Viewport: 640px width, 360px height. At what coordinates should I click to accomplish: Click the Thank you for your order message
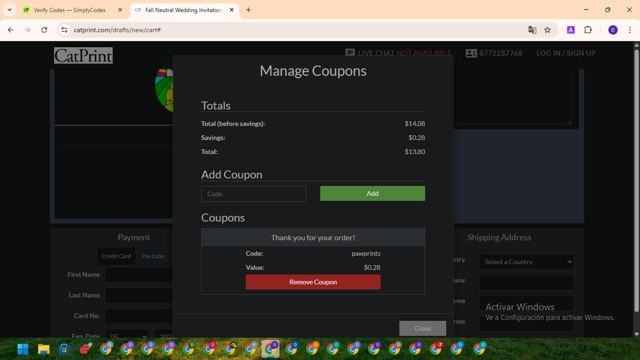click(313, 238)
